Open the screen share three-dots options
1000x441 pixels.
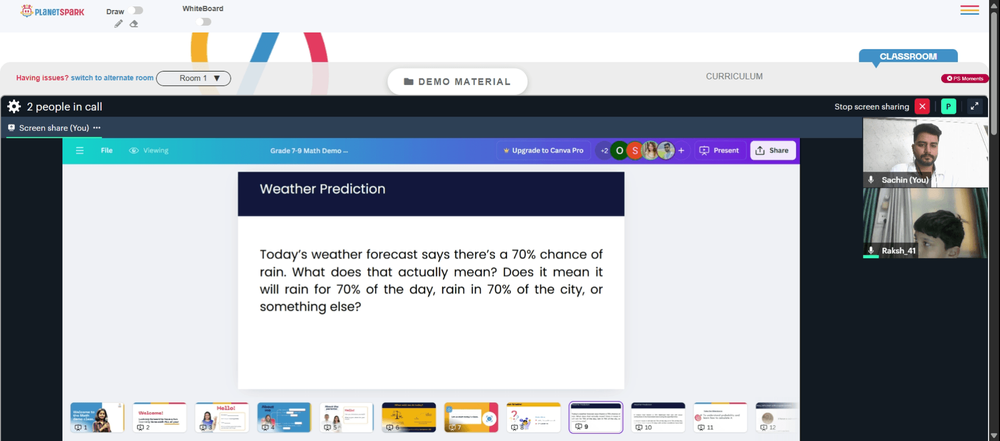click(x=97, y=128)
